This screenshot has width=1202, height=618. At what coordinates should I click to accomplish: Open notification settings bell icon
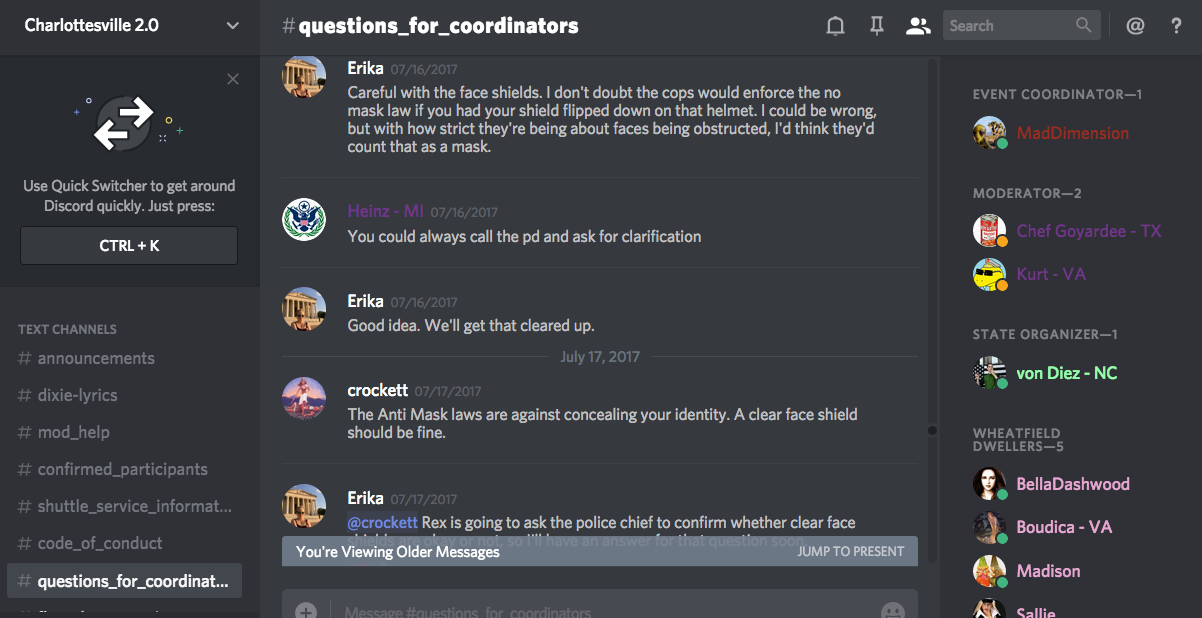pos(835,27)
